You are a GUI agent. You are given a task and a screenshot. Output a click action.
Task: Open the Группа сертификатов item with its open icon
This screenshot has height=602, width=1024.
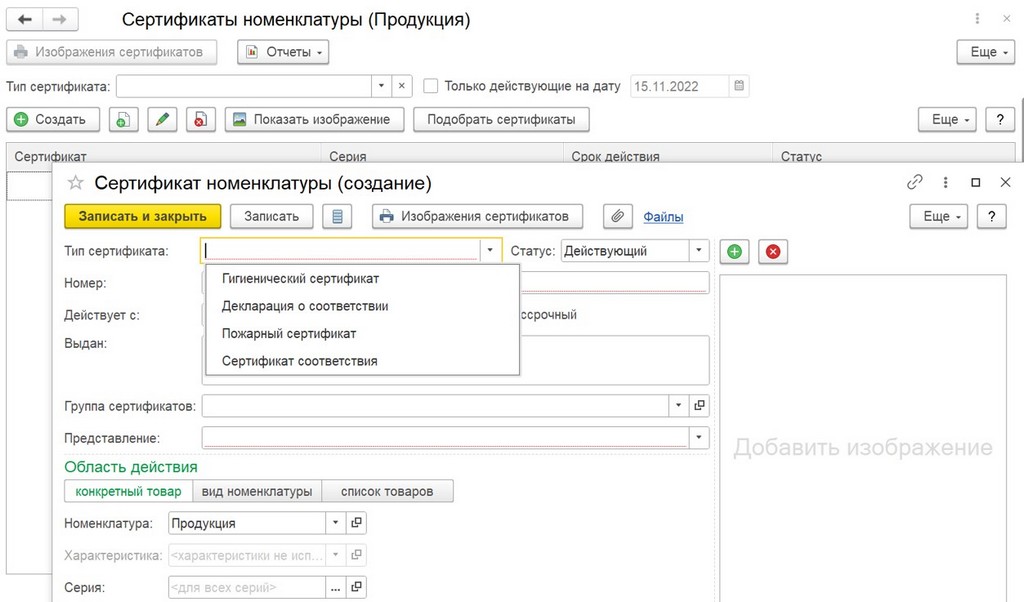pyautogui.click(x=699, y=405)
